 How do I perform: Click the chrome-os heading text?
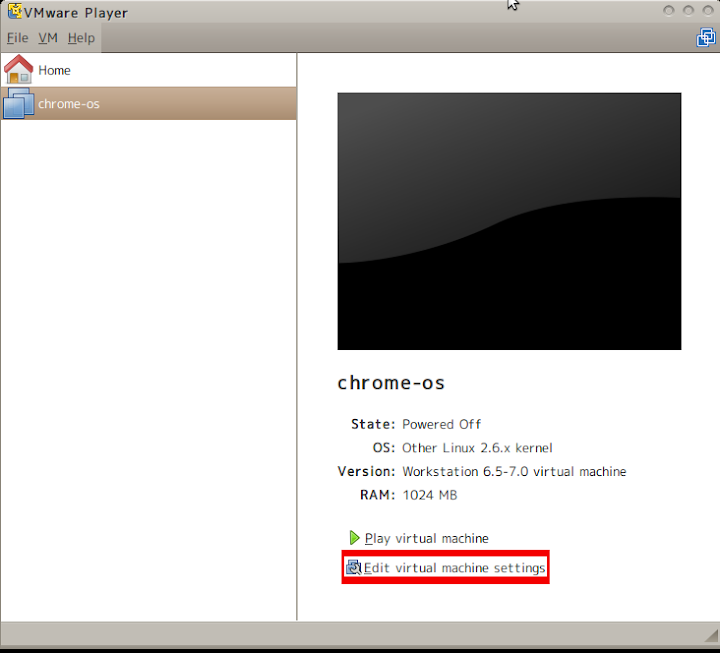[391, 383]
